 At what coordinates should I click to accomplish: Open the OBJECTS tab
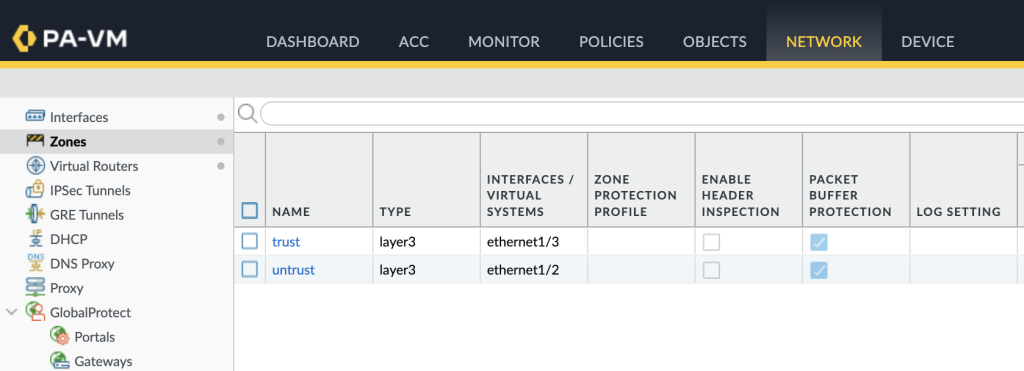[715, 42]
